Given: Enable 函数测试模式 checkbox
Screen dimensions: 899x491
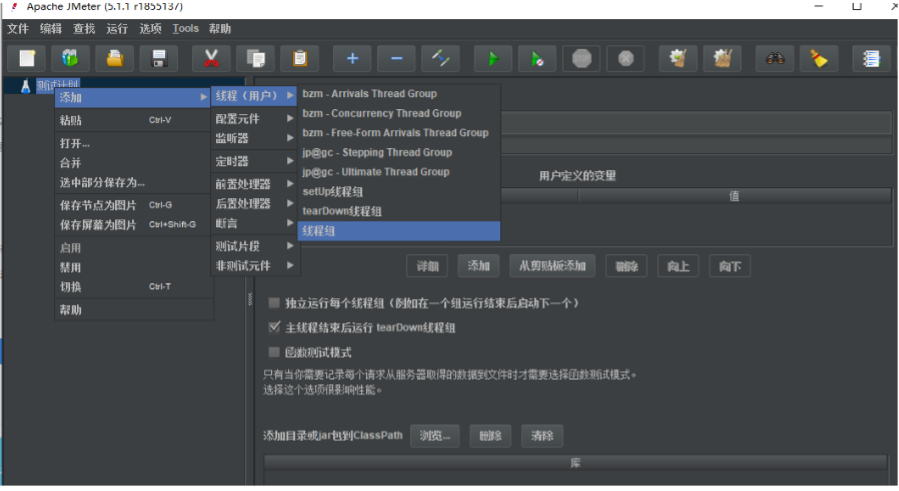Looking at the screenshot, I should (x=274, y=352).
